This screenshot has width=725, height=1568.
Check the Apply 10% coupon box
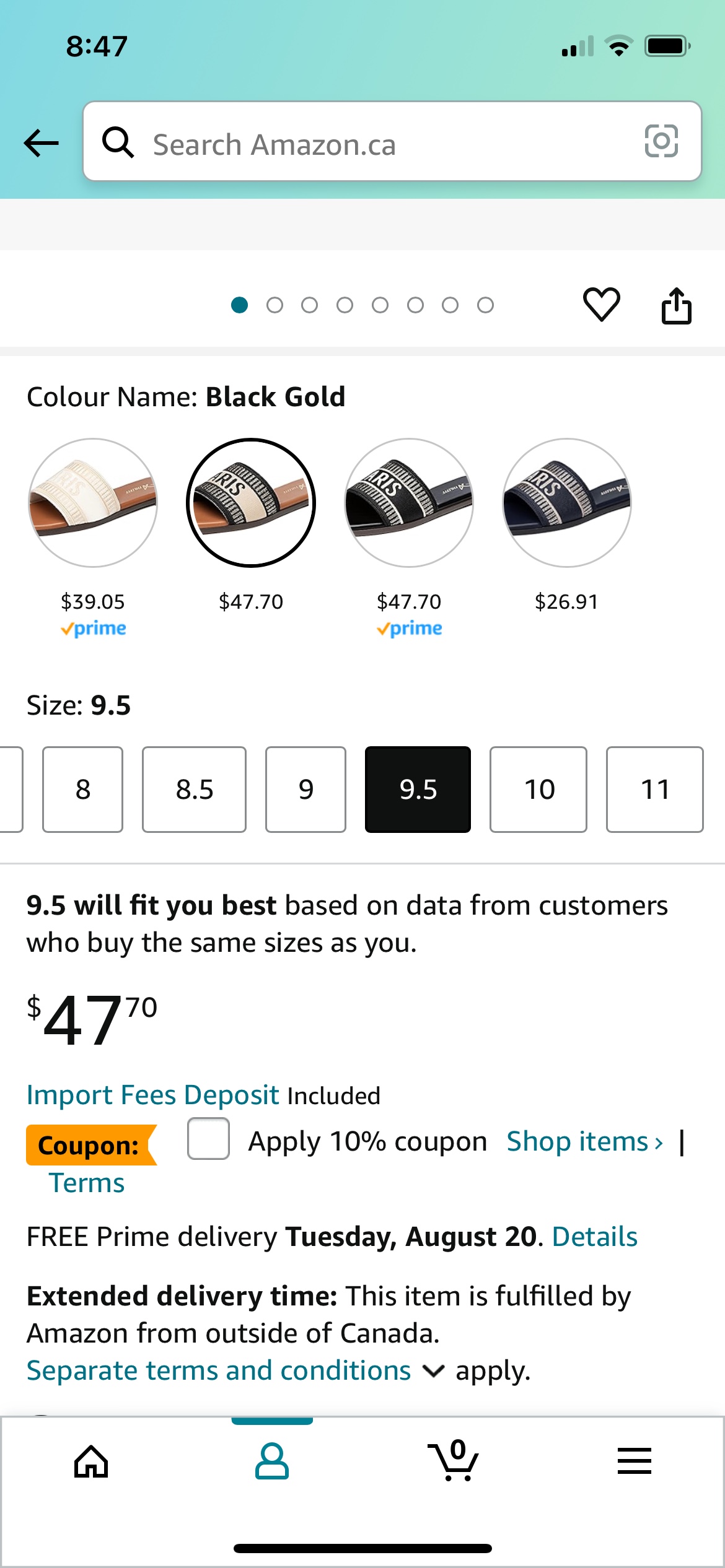tap(208, 1139)
